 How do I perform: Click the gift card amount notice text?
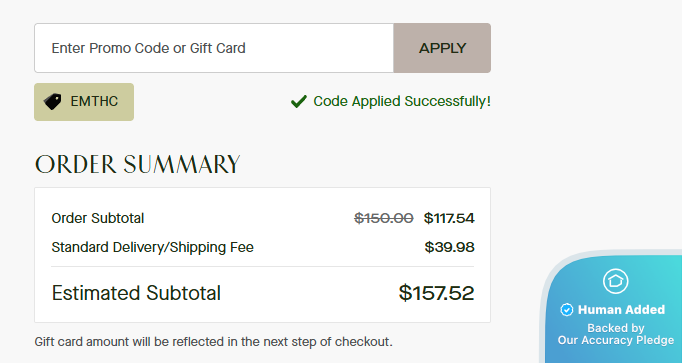pos(214,342)
